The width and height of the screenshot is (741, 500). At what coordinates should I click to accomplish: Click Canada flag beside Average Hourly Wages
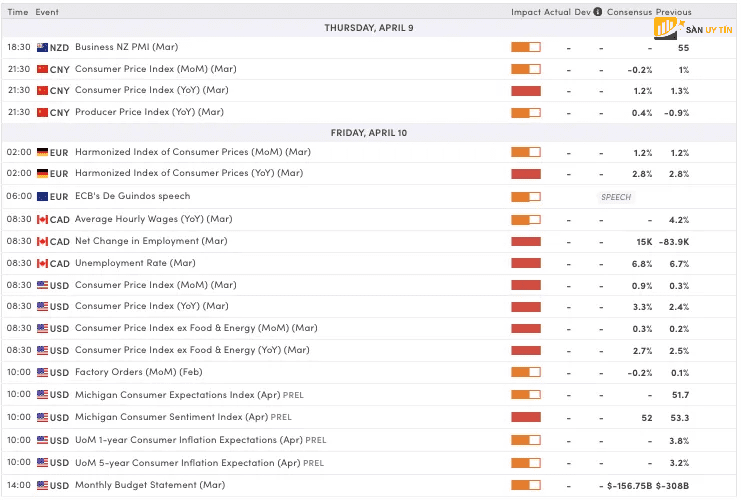(x=42, y=219)
